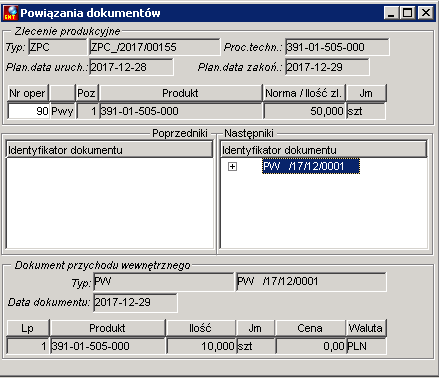Click the Norma / Ilość zl. column header

click(x=304, y=93)
